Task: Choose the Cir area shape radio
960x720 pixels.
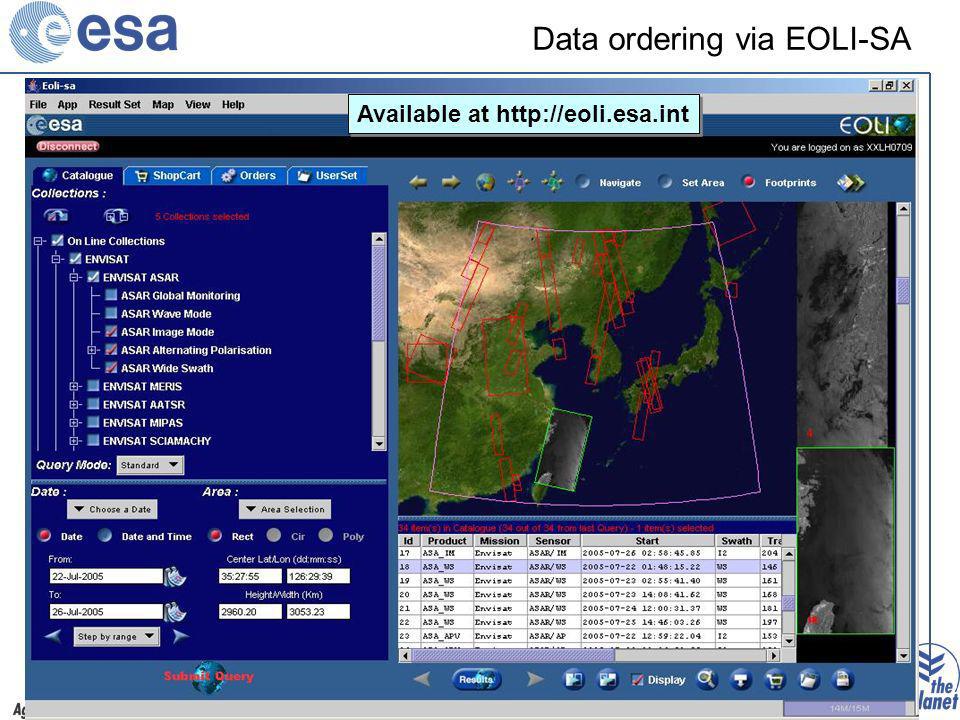Action: click(x=274, y=536)
